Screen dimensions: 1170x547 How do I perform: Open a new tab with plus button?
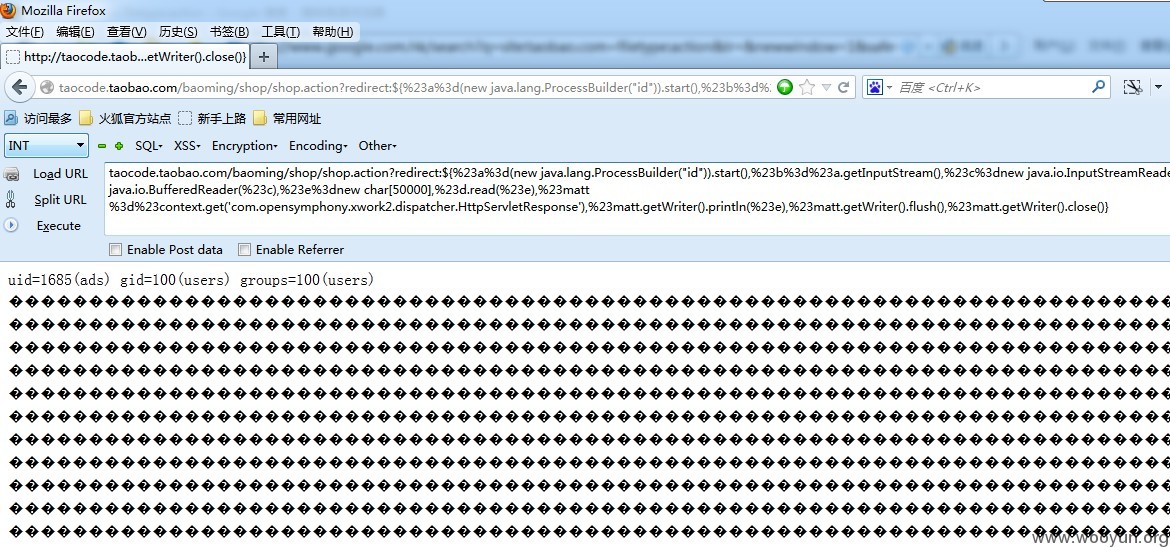click(263, 56)
